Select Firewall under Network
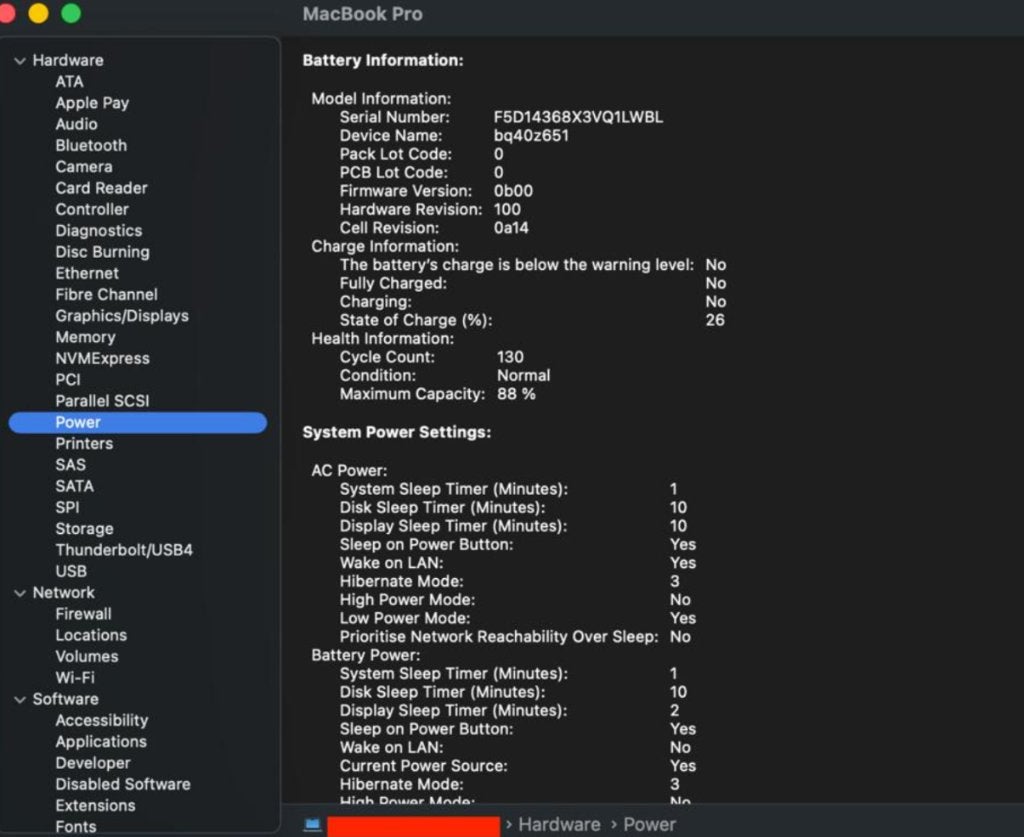The height and width of the screenshot is (837, 1024). 84,614
